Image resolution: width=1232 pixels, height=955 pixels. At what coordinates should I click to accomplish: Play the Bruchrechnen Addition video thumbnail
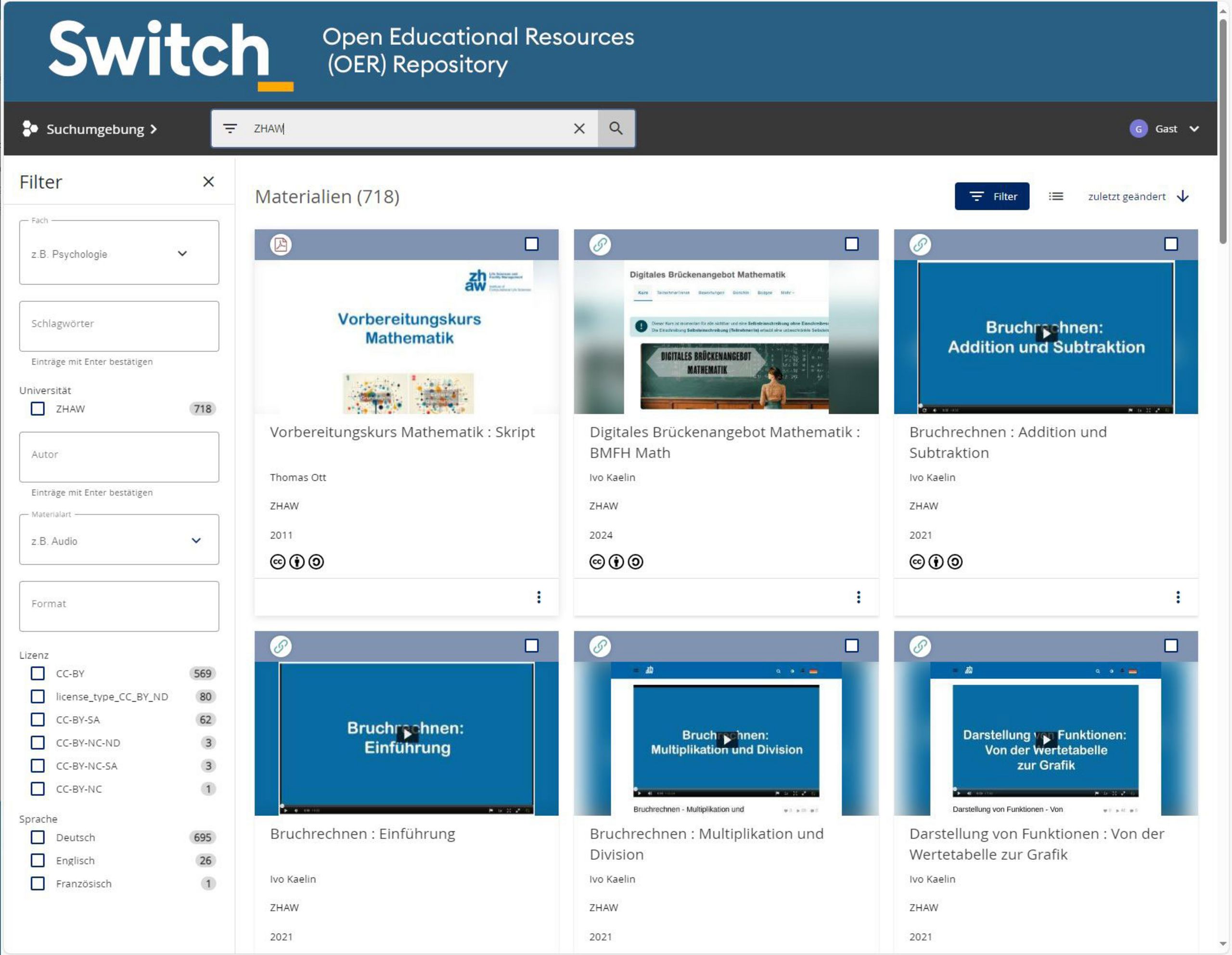coord(1046,334)
